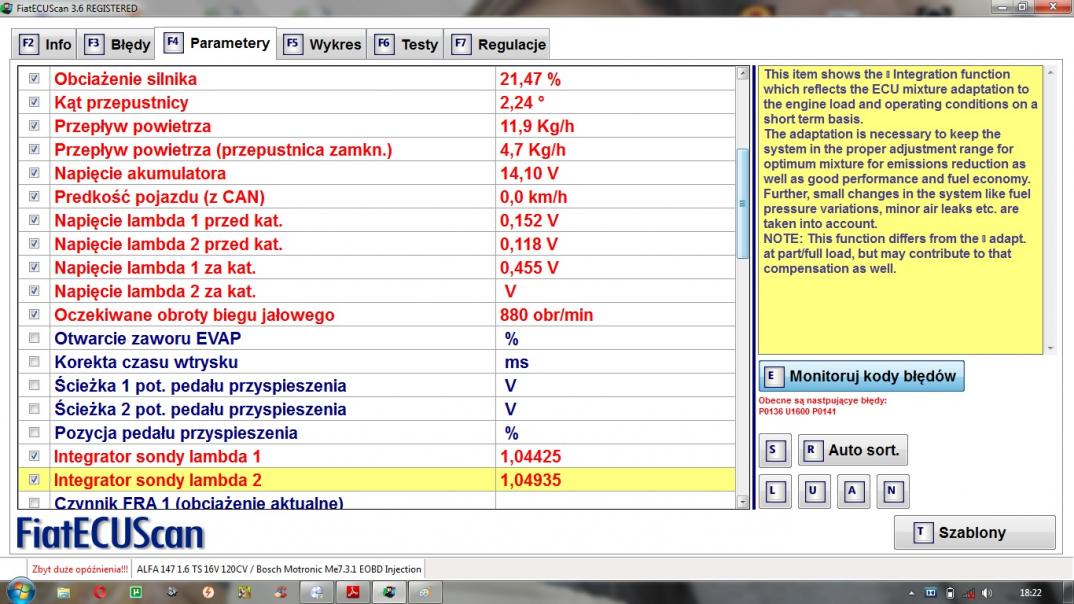Click the Monitoruj kody błędów button
This screenshot has width=1074, height=604.
[x=861, y=376]
